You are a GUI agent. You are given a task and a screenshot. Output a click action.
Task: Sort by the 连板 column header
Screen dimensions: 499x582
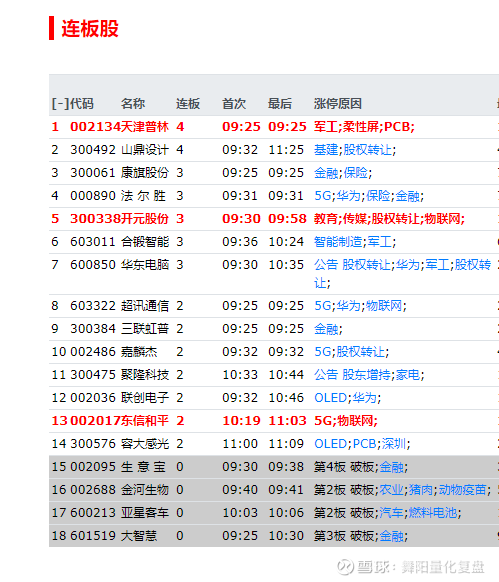(x=188, y=104)
